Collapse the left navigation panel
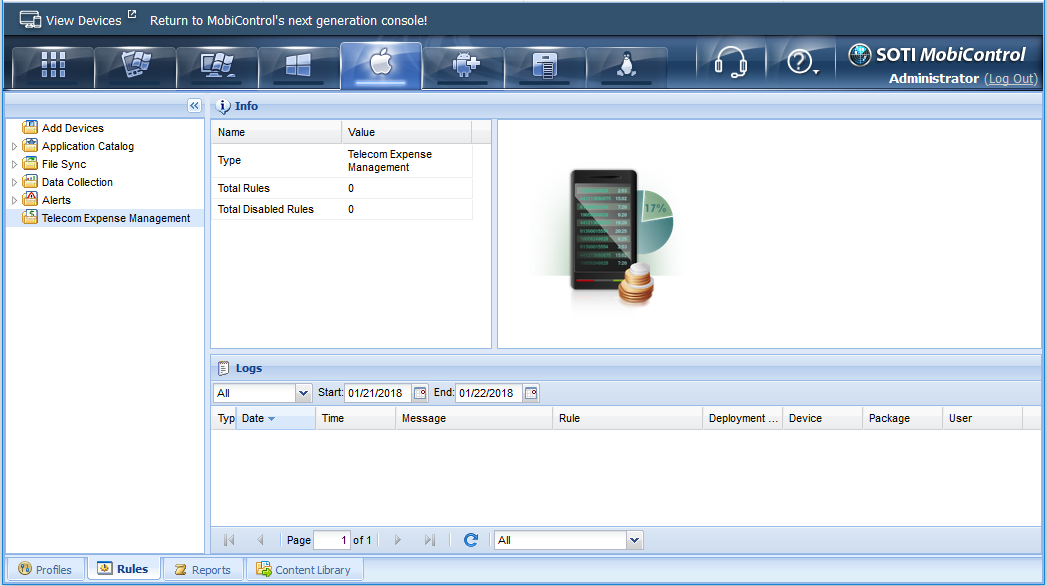The image size is (1047, 586). tap(195, 106)
